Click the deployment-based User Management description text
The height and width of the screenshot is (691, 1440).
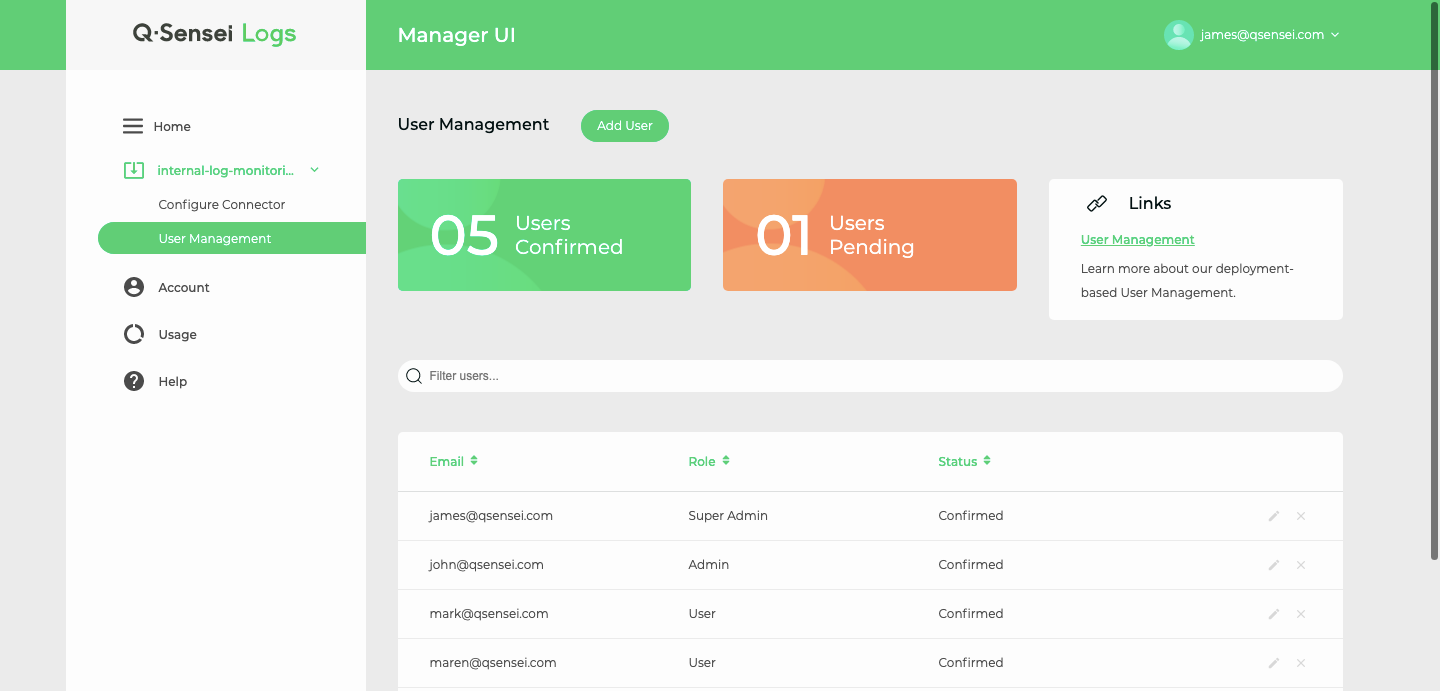click(x=1187, y=281)
